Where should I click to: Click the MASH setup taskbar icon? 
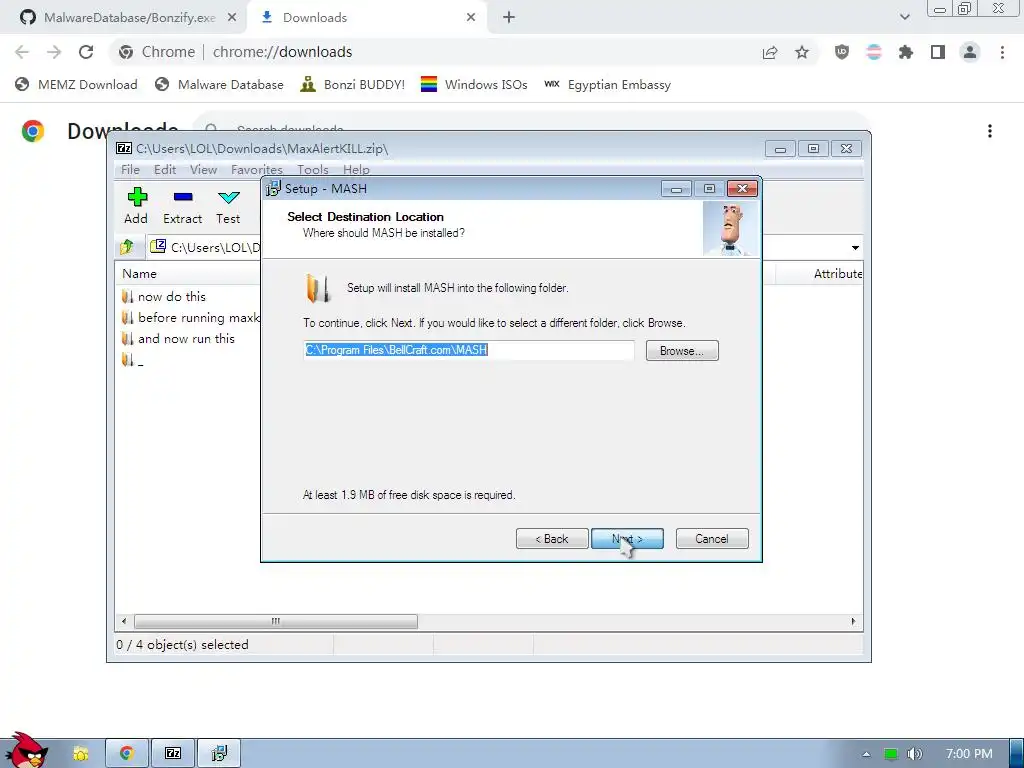pyautogui.click(x=219, y=754)
